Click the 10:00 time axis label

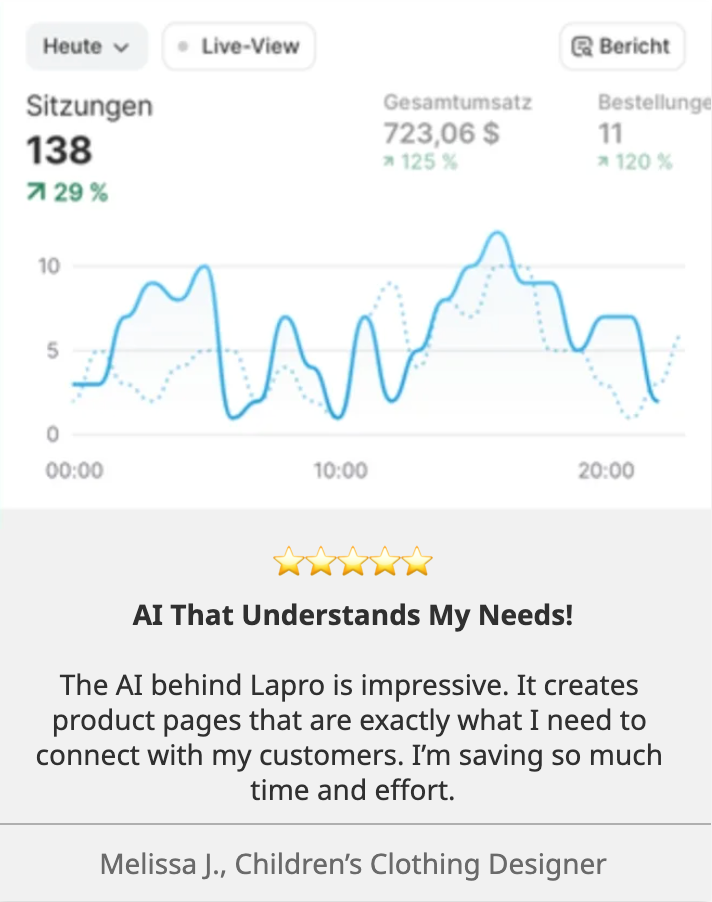[340, 470]
